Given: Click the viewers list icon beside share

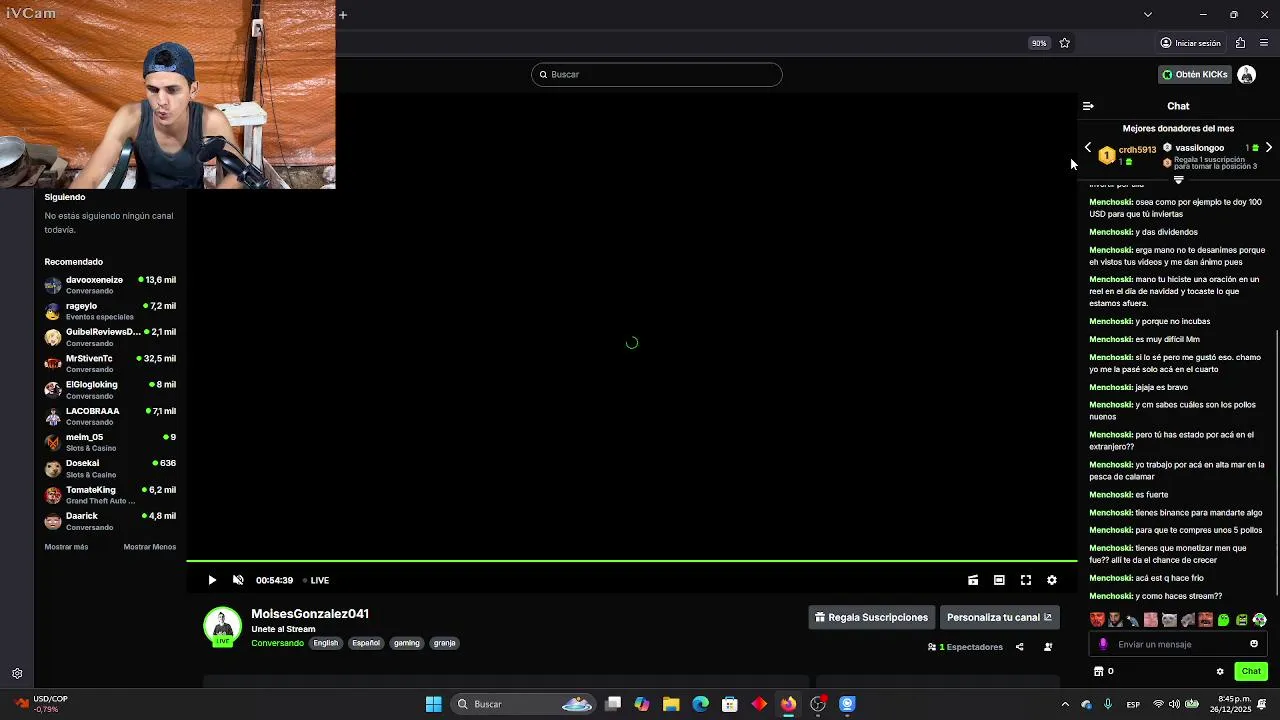Looking at the screenshot, I should click(x=1048, y=647).
